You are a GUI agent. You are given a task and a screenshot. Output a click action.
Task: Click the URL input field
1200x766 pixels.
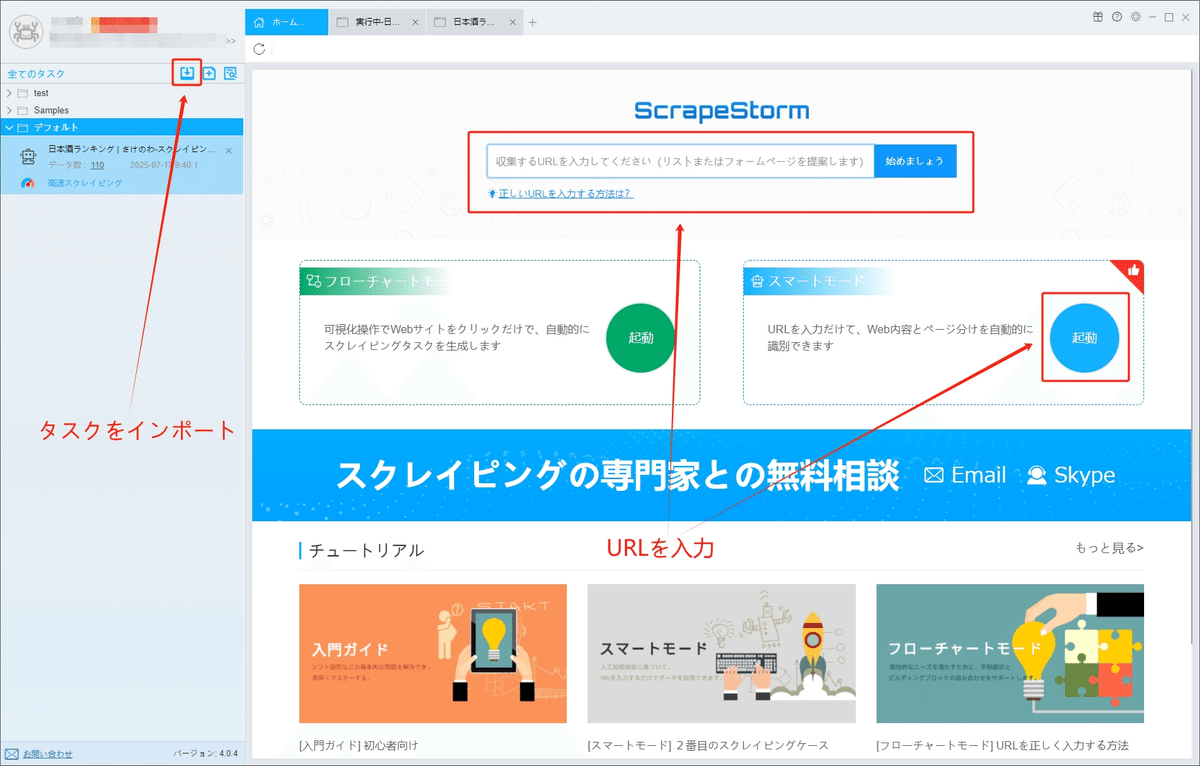(x=680, y=161)
